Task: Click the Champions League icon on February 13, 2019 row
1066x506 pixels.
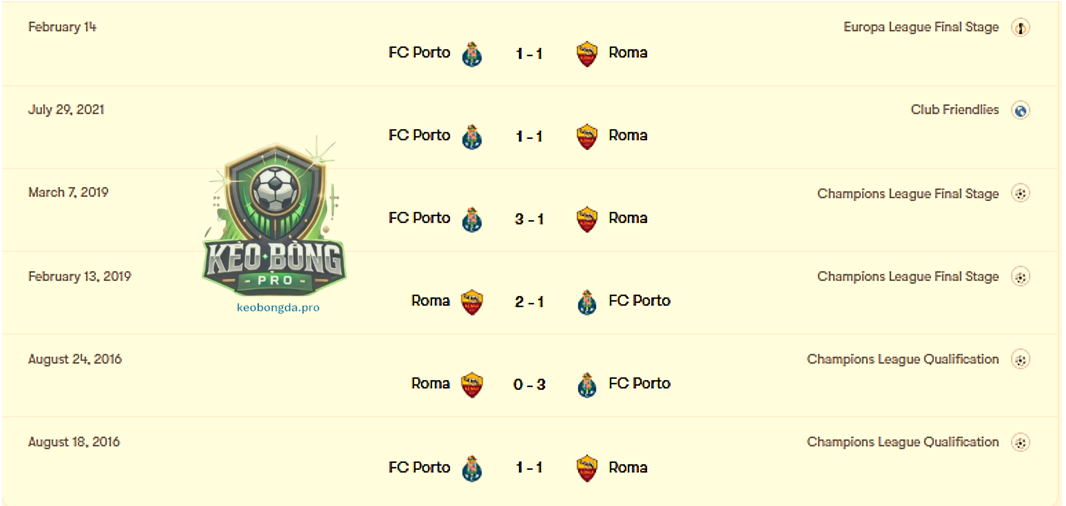Action: [x=1020, y=277]
